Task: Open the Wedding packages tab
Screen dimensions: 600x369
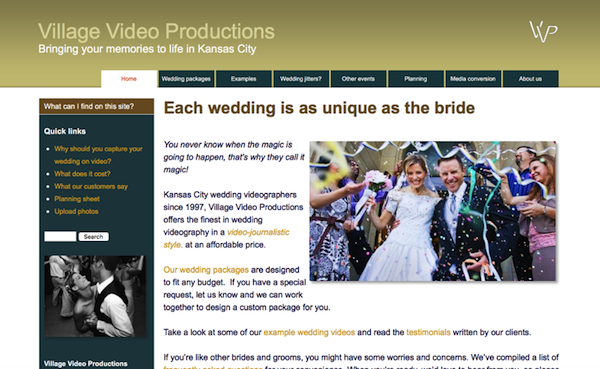Action: click(x=186, y=79)
